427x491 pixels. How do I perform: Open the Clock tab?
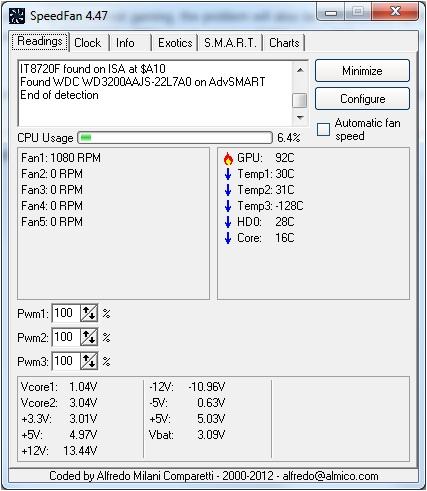click(x=88, y=43)
